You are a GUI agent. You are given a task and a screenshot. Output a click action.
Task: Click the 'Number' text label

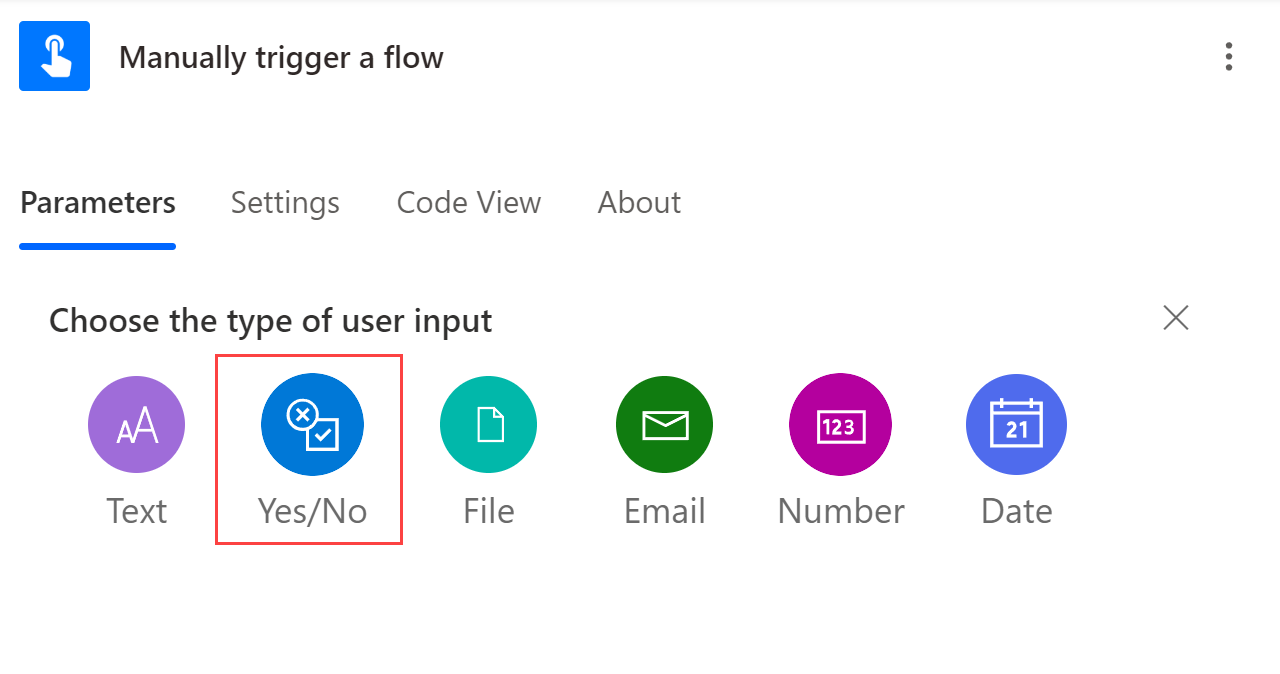pos(840,511)
